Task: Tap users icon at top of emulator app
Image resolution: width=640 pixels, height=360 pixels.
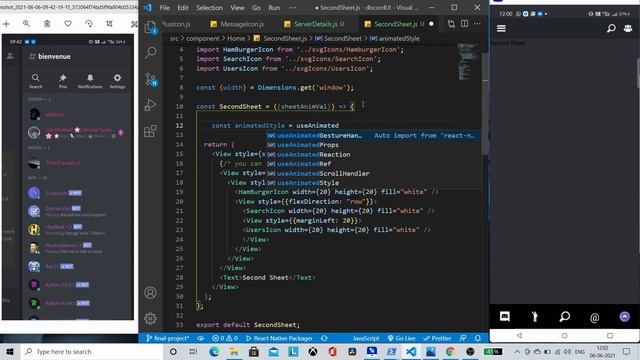Action: click(628, 28)
